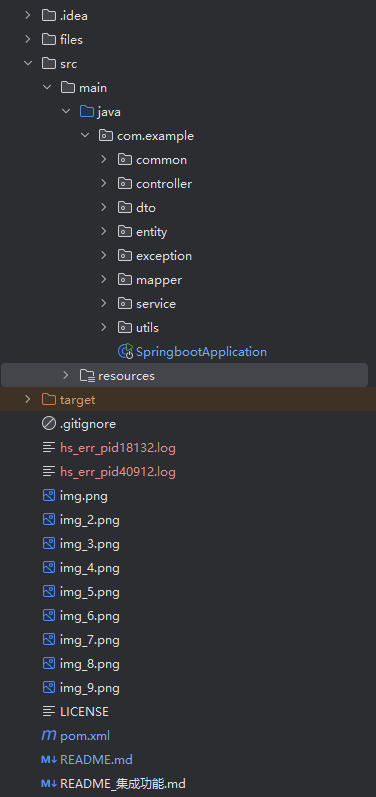Screen dimensions: 376x797
Task: Click the SpringbootApplication runnable class icon
Action: coord(125,351)
